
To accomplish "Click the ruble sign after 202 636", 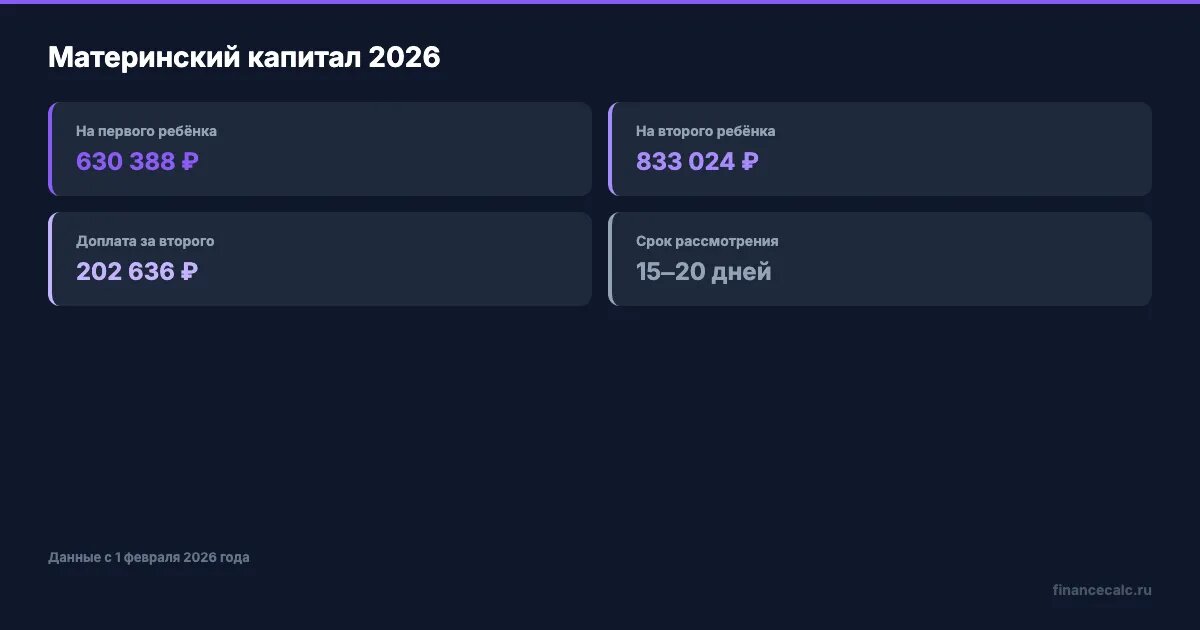I will click(x=189, y=271).
